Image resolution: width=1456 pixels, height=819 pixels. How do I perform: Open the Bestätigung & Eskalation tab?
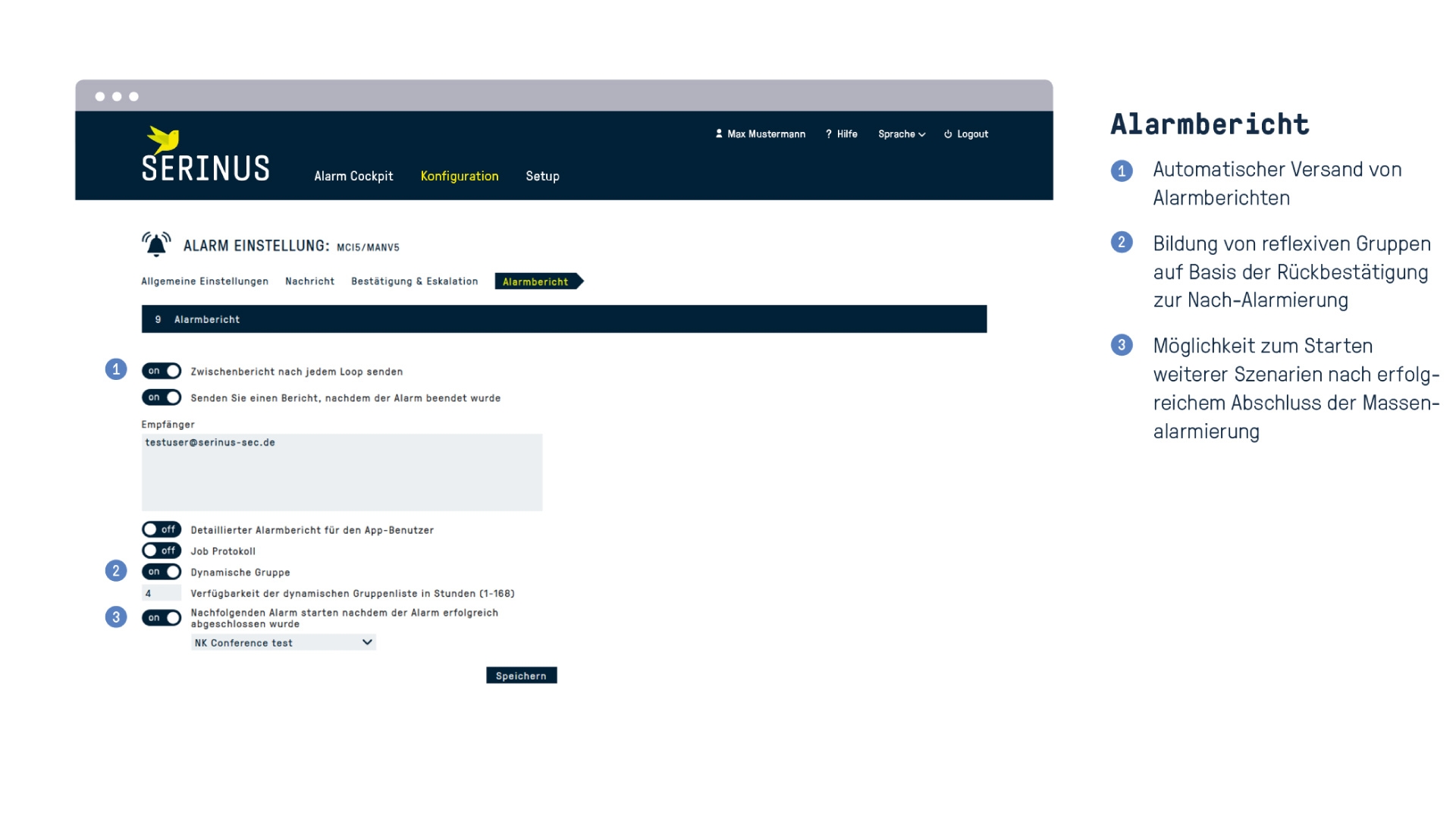[415, 281]
